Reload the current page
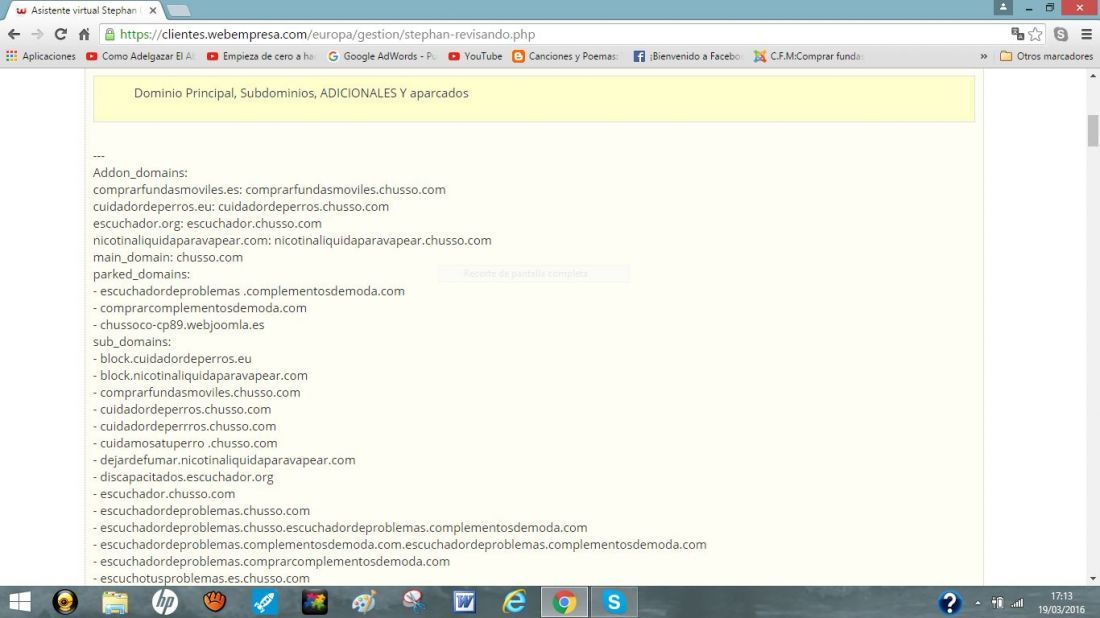Viewport: 1100px width, 618px height. point(61,34)
